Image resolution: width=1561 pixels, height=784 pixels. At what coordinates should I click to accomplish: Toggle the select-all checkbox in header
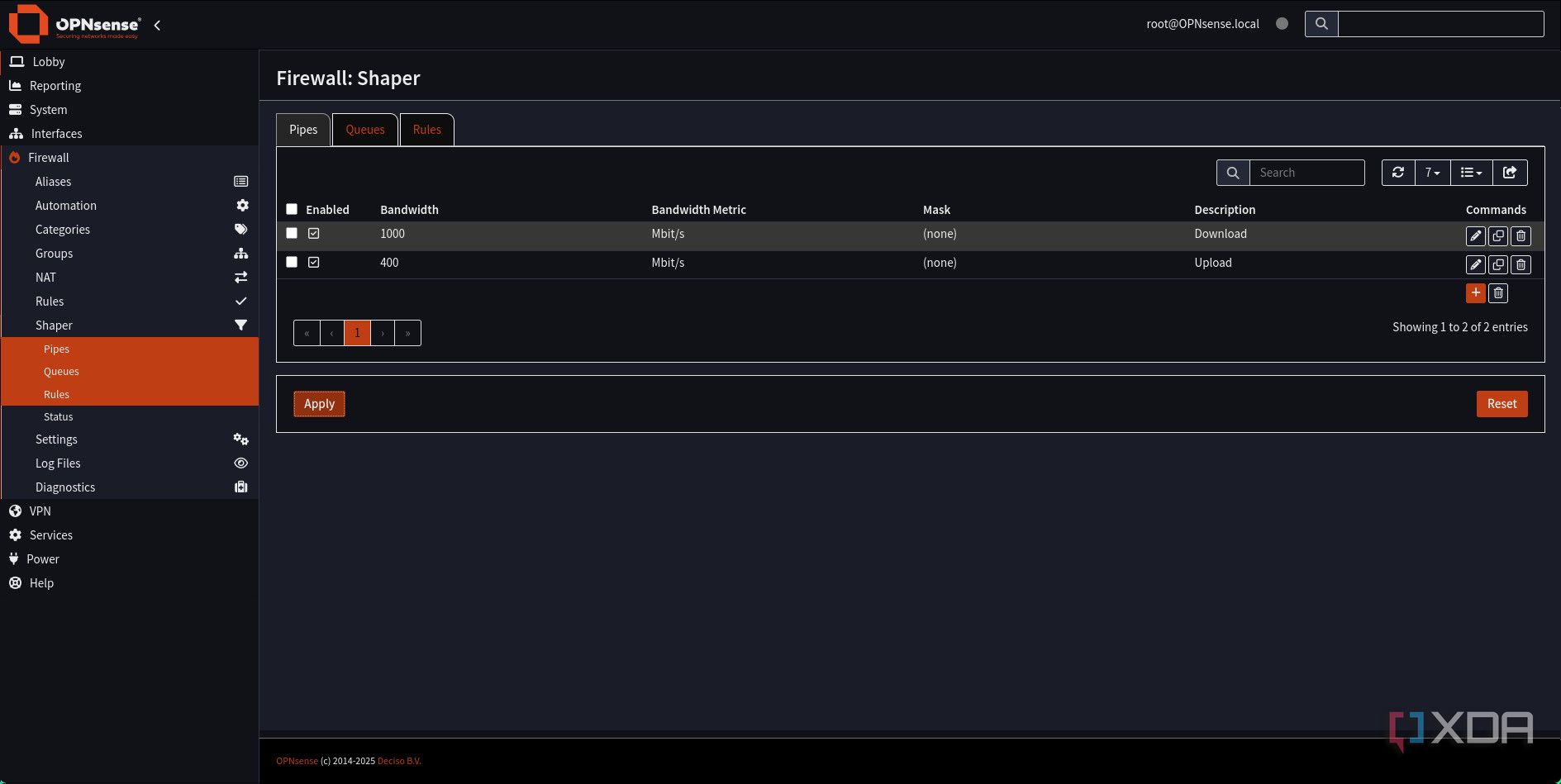click(292, 209)
